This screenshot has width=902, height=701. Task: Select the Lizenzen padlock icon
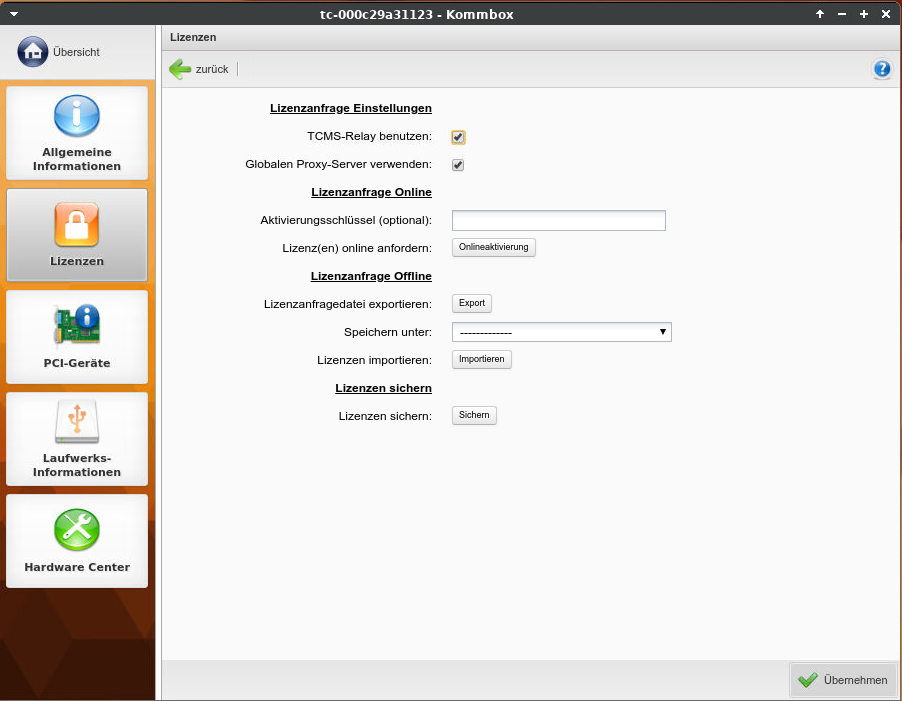77,224
